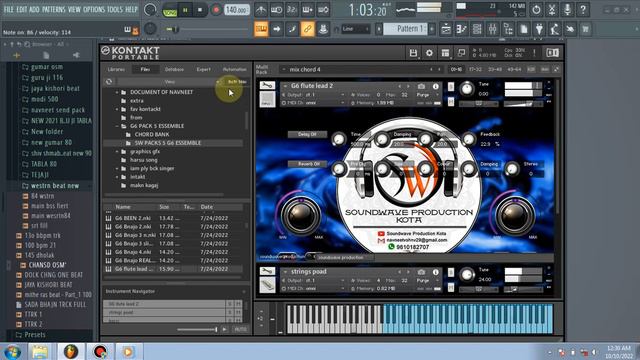Open the Pattern 1 selector
Viewport: 640px width, 360px height.
click(405, 29)
